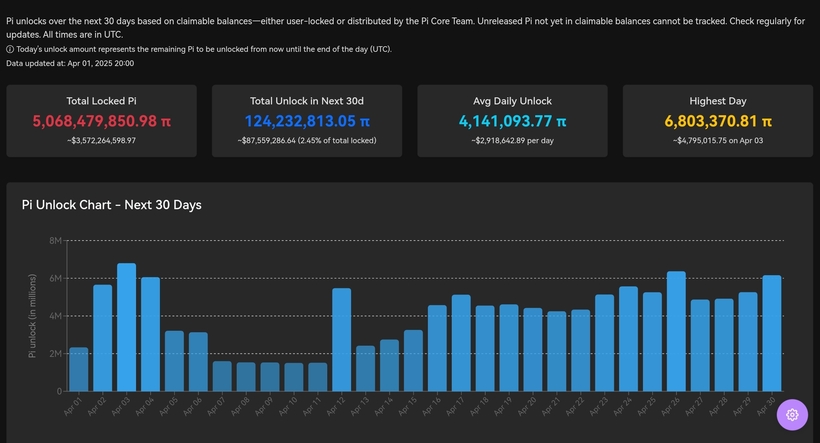Image resolution: width=820 pixels, height=443 pixels.
Task: Click the Apr 16 bar in chart
Action: [437, 348]
